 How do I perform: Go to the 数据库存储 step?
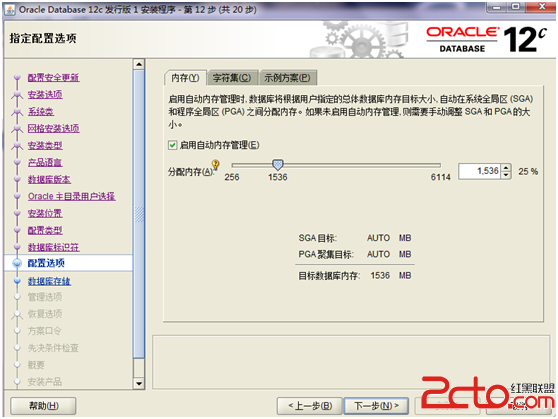(x=49, y=282)
